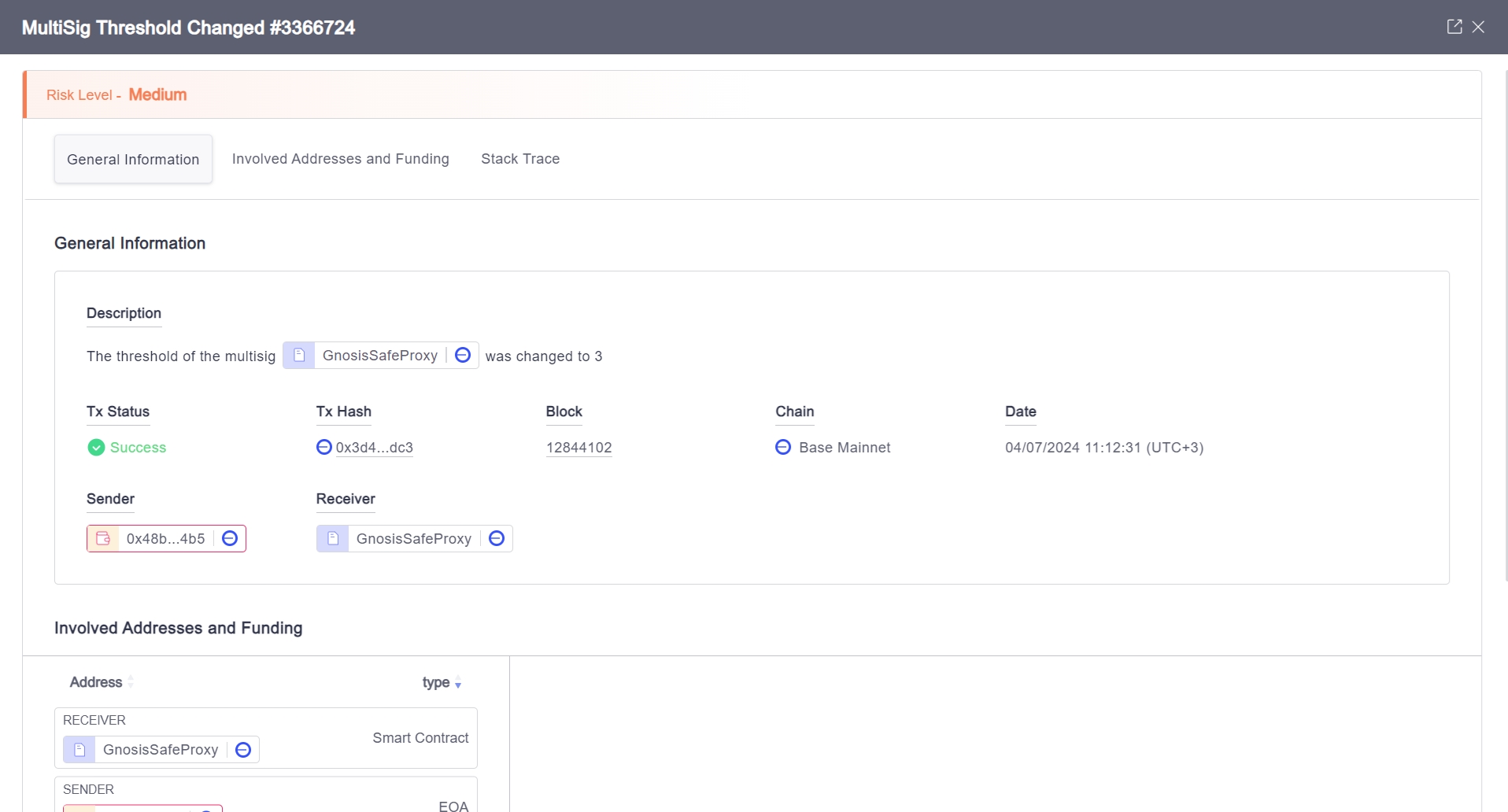Click wallet icon in Sender 0x48b...4b5 chip
Image resolution: width=1508 pixels, height=812 pixels.
[x=103, y=539]
